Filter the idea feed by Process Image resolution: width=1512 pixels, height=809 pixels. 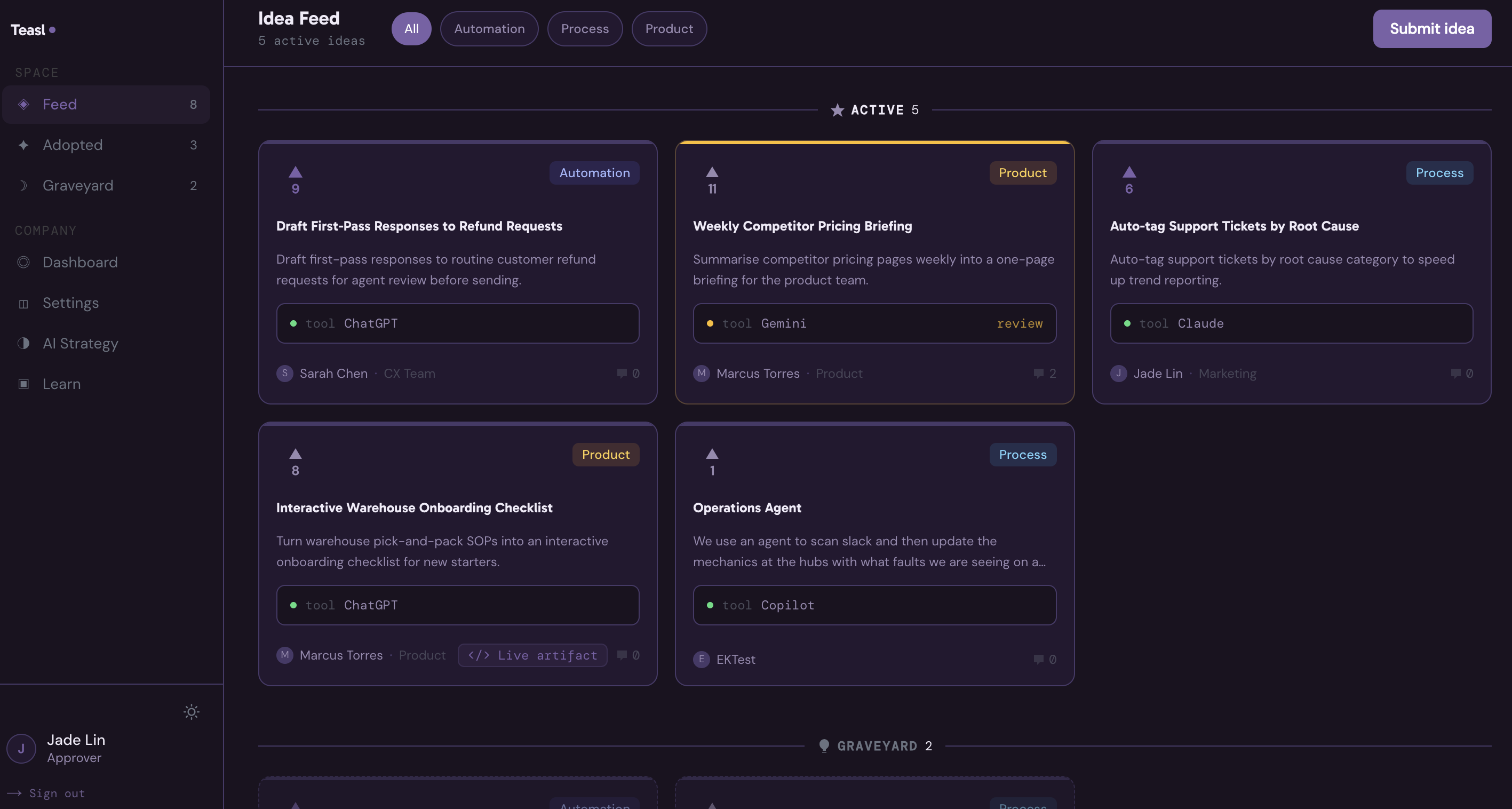coord(585,29)
